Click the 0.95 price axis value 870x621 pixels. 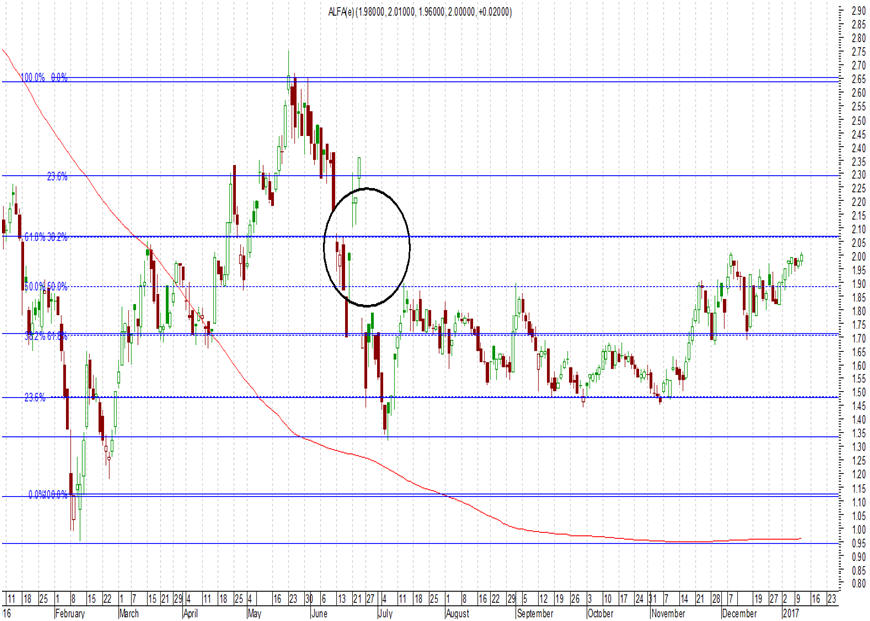click(x=858, y=542)
